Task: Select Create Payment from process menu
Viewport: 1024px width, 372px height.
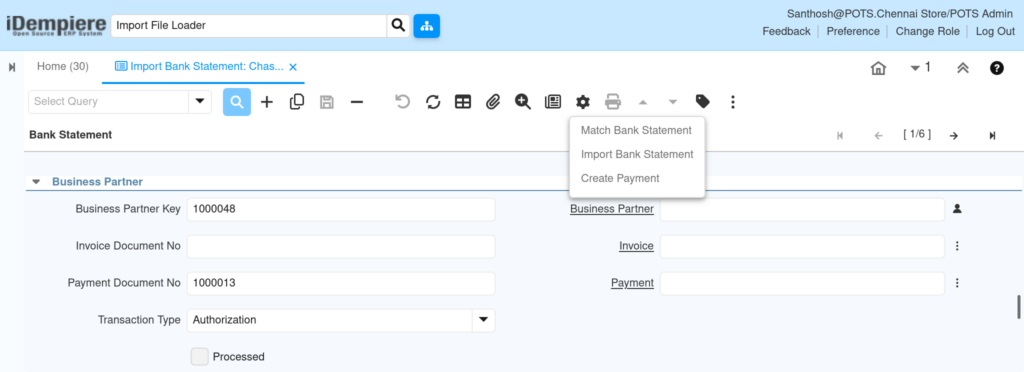Action: tap(620, 178)
